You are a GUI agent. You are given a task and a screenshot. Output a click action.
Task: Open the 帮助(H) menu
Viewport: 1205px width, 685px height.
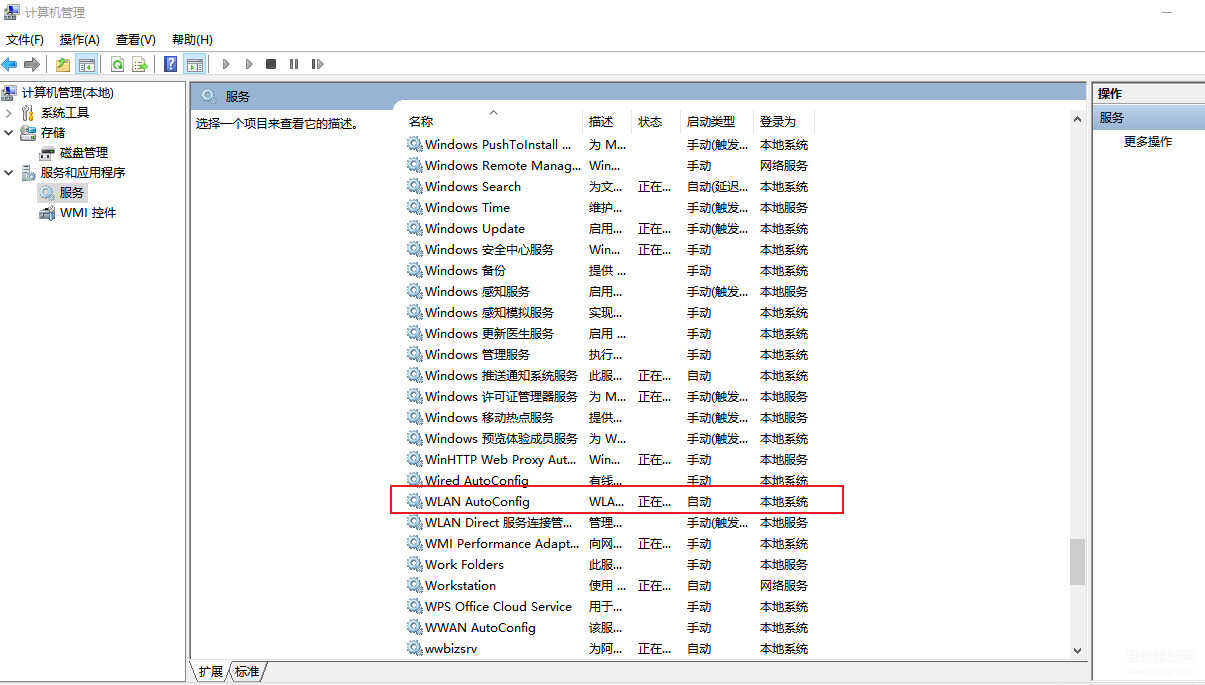[192, 40]
